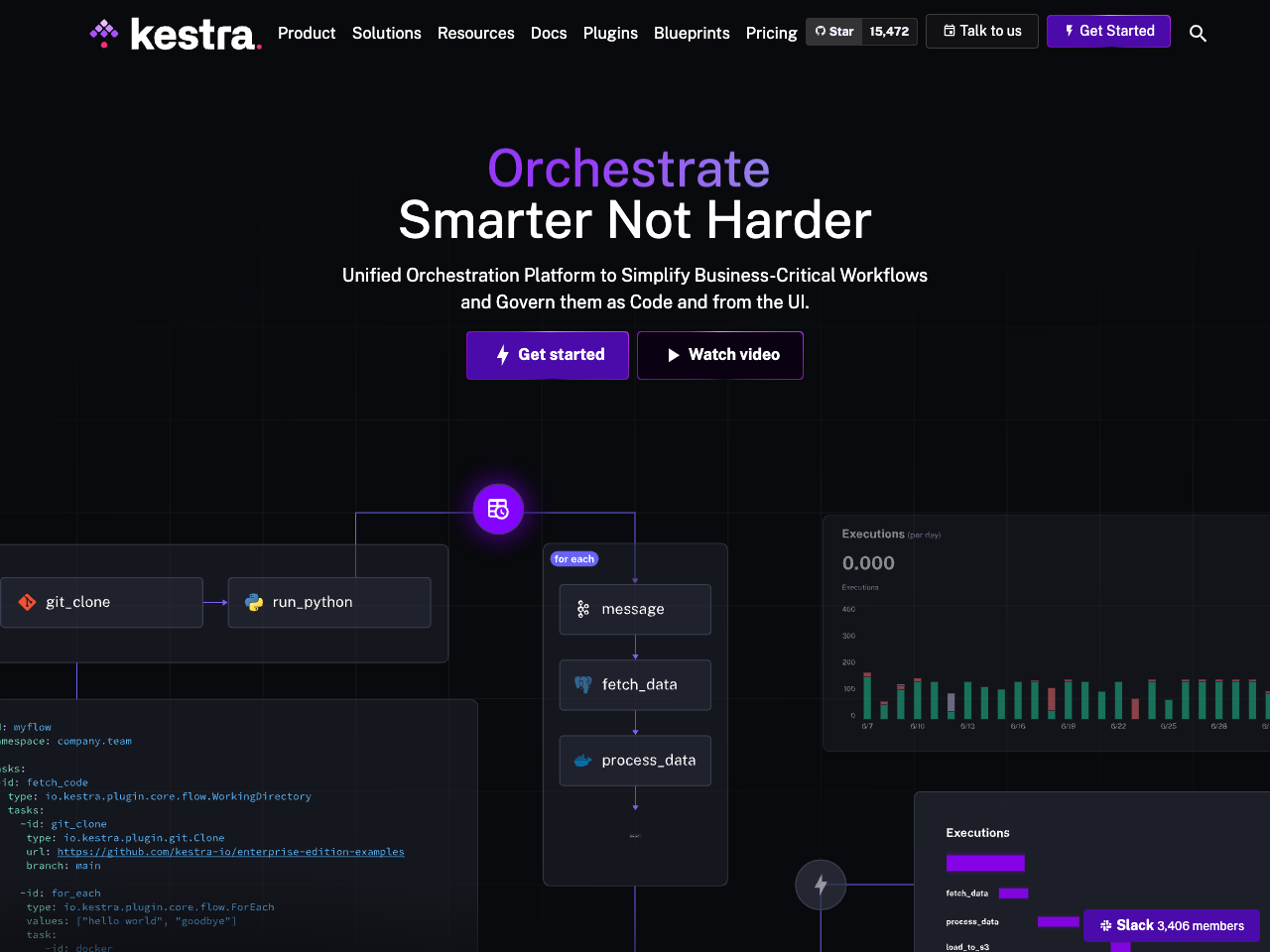The width and height of the screenshot is (1270, 952).
Task: Click the fetch_data Gantt row label
Action: point(967,893)
